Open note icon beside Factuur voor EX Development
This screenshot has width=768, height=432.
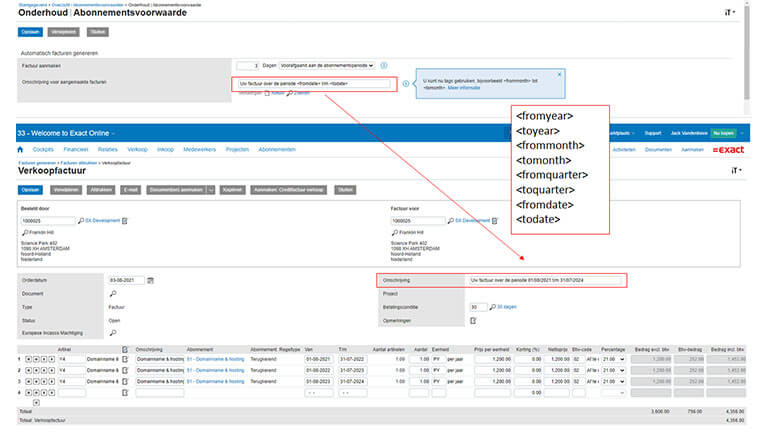click(495, 221)
